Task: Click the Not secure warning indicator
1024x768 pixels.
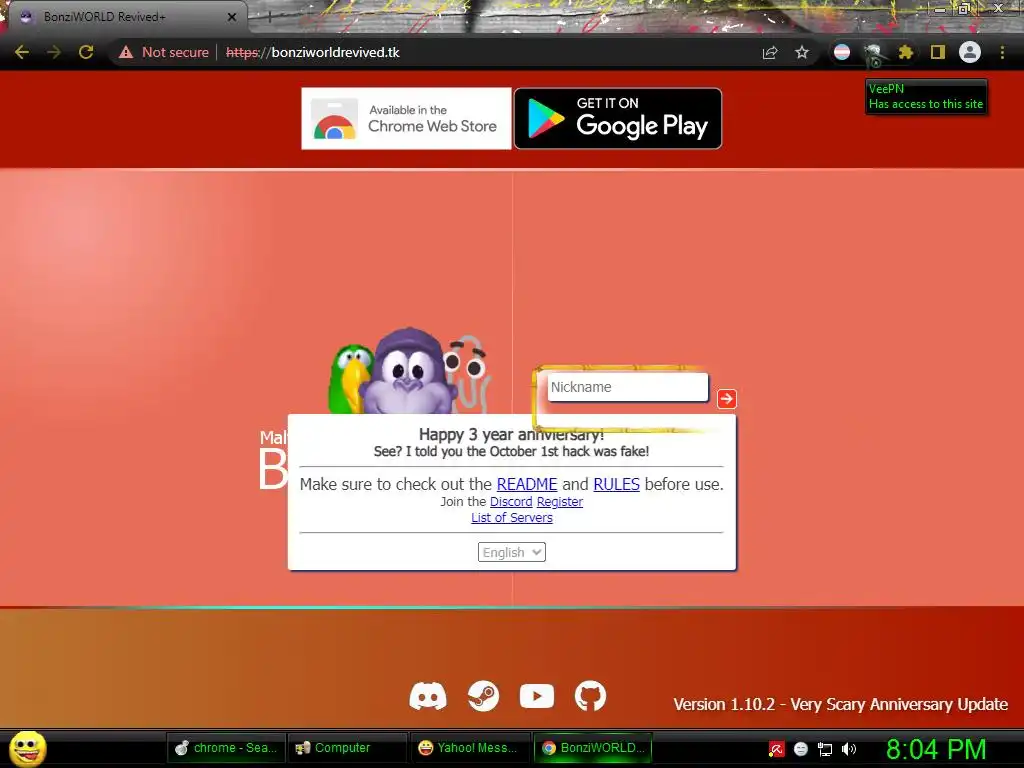Action: (164, 52)
